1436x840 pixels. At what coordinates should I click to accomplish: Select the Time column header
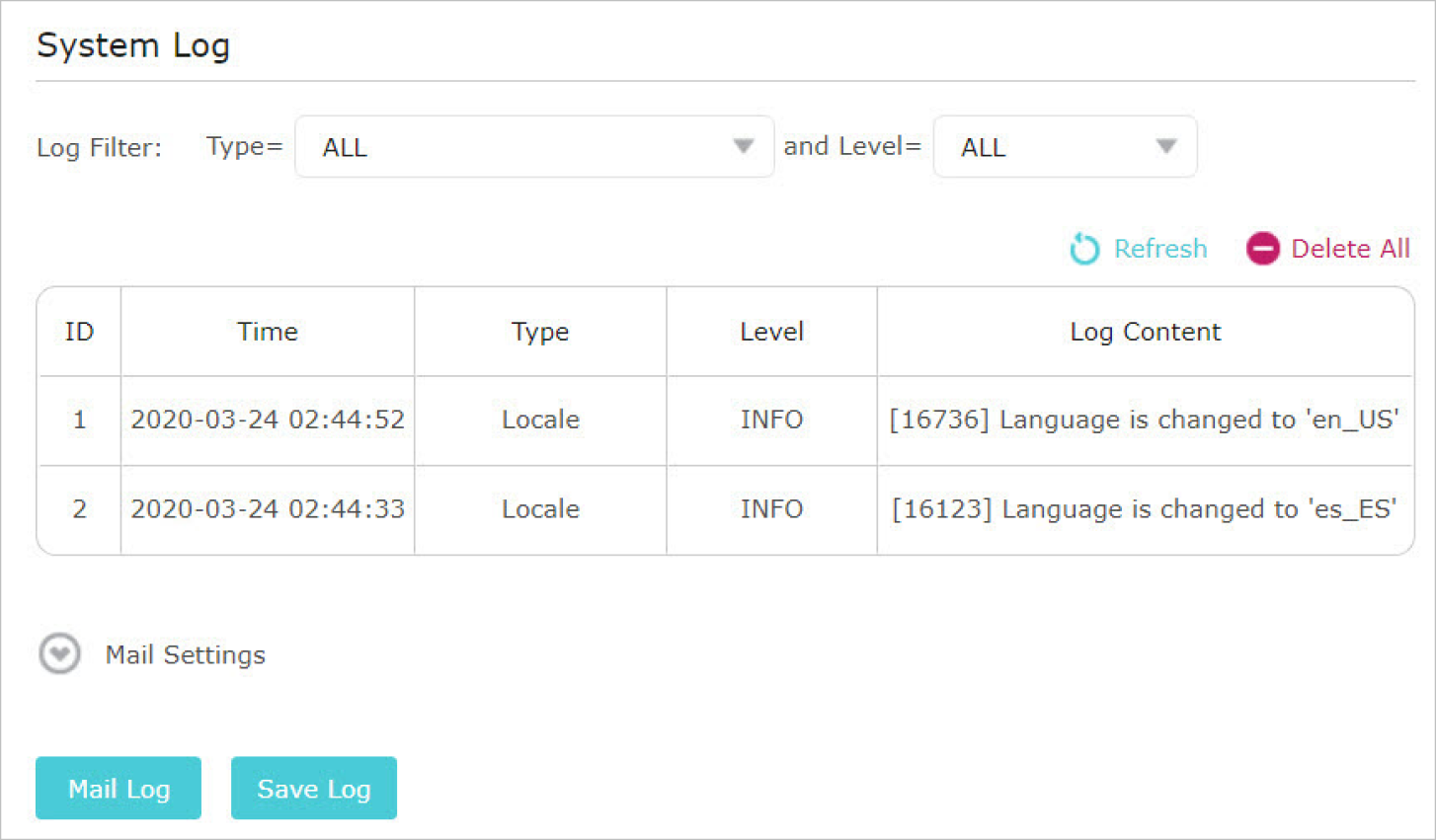click(x=268, y=332)
